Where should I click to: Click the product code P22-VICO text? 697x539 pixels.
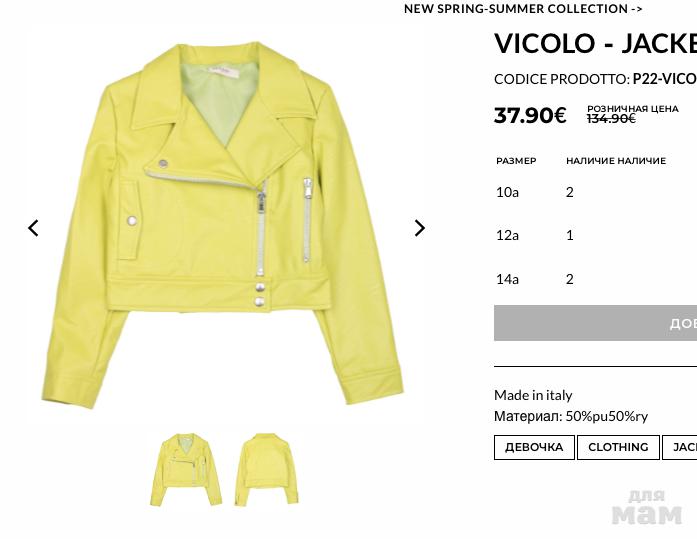tap(665, 79)
